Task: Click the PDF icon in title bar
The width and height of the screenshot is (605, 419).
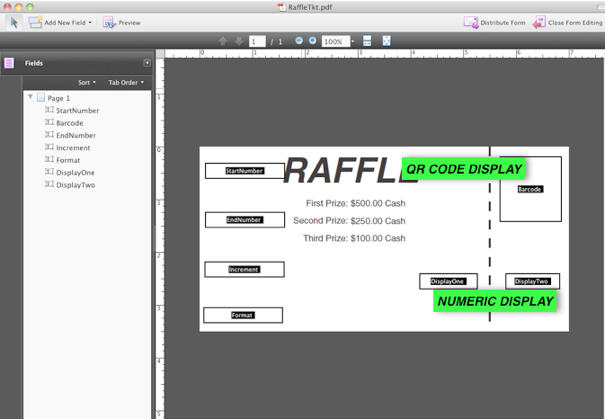Action: (x=282, y=7)
